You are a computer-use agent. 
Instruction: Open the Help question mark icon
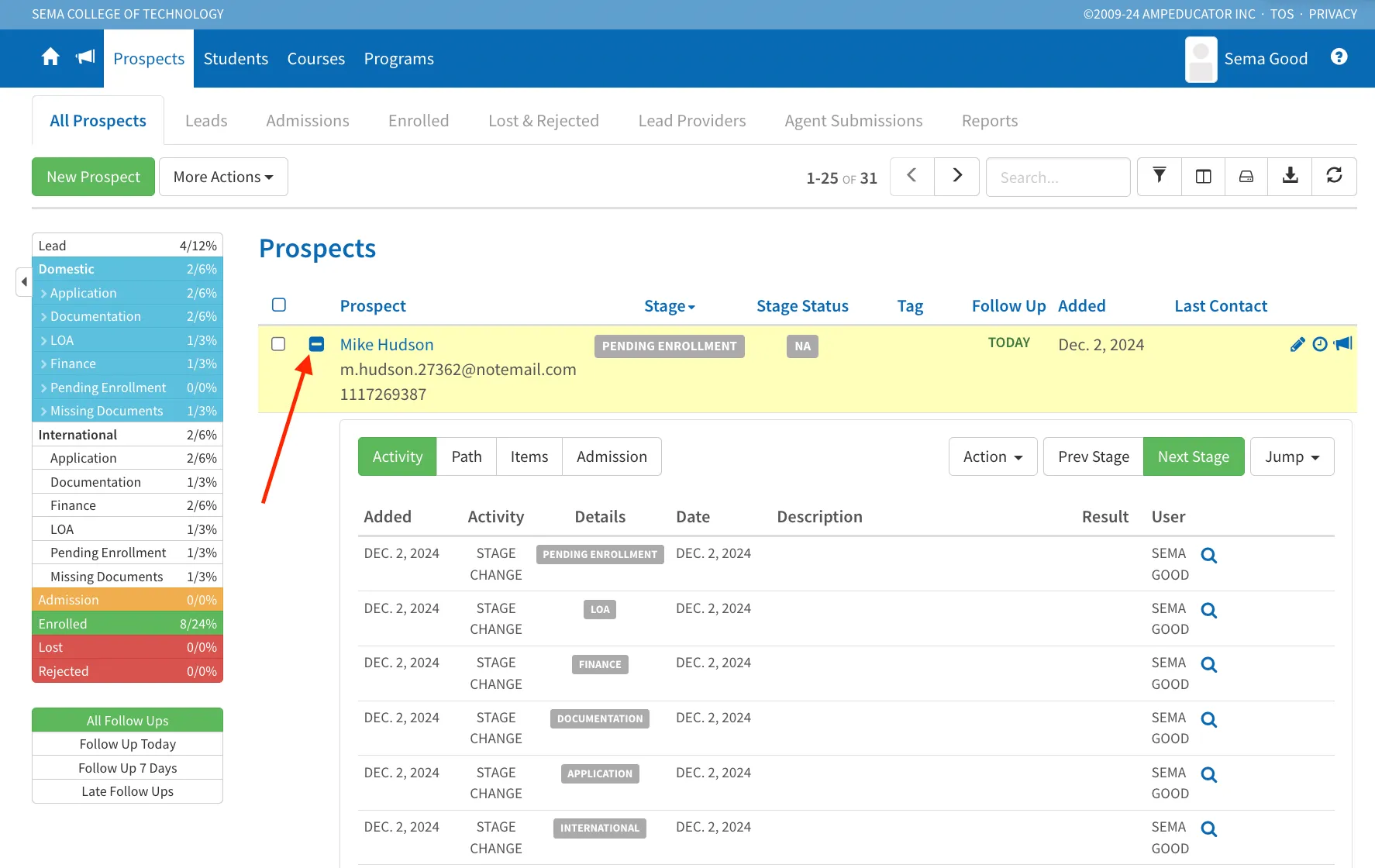pos(1339,57)
